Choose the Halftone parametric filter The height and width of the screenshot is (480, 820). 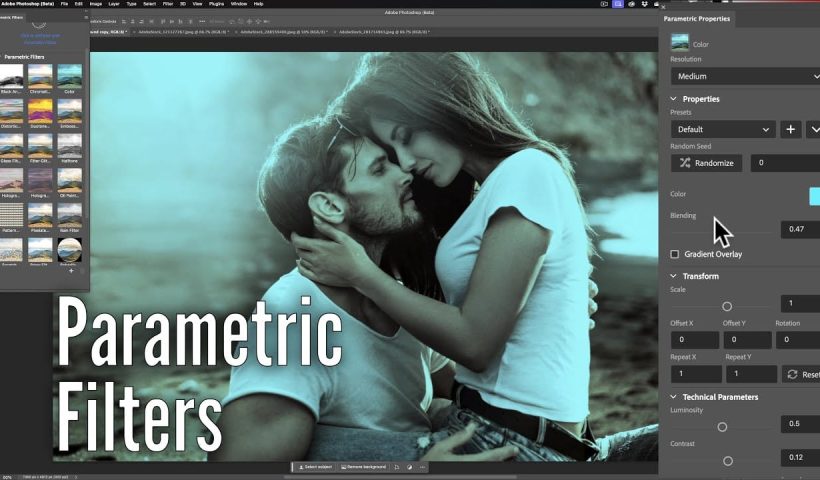69,145
